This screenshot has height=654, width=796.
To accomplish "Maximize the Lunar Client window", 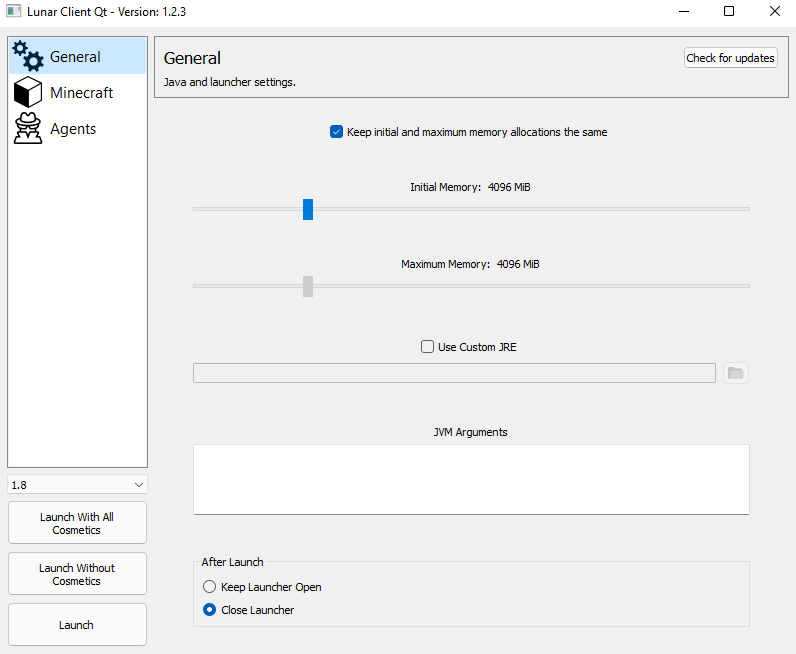I will [x=729, y=12].
